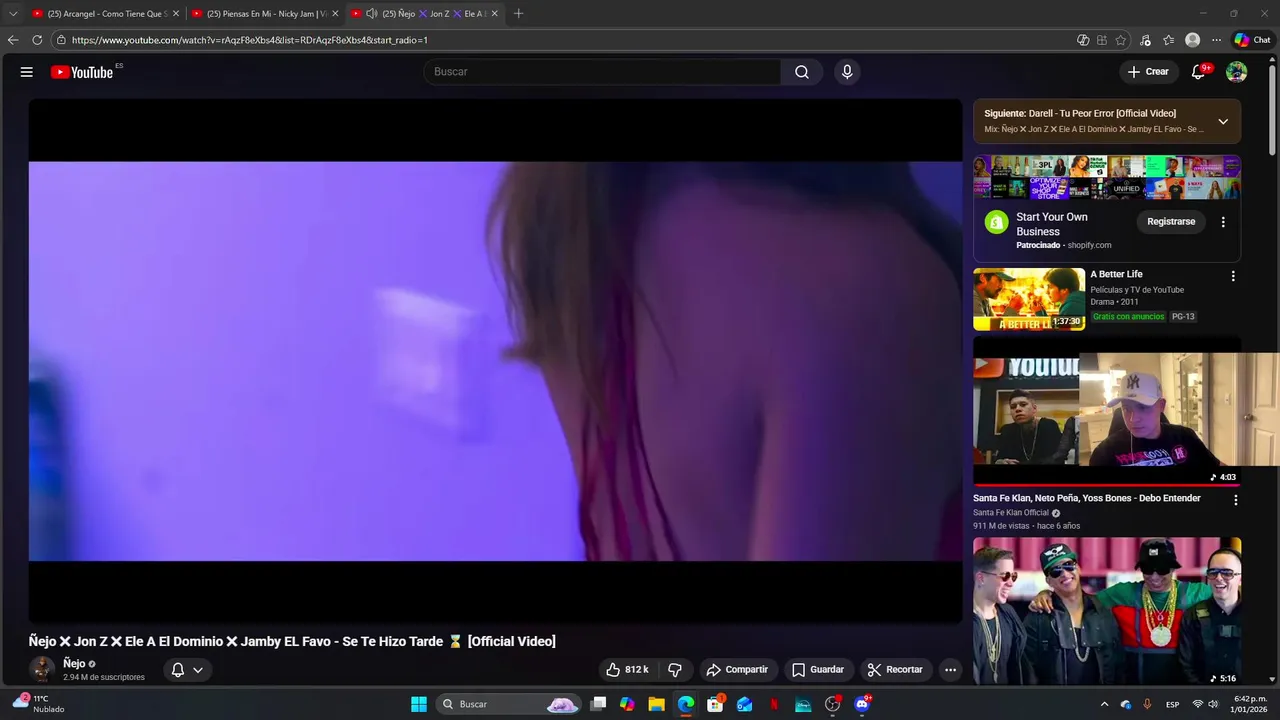The image size is (1280, 720).
Task: Click Registrarse on Shopify ad
Action: [1171, 222]
